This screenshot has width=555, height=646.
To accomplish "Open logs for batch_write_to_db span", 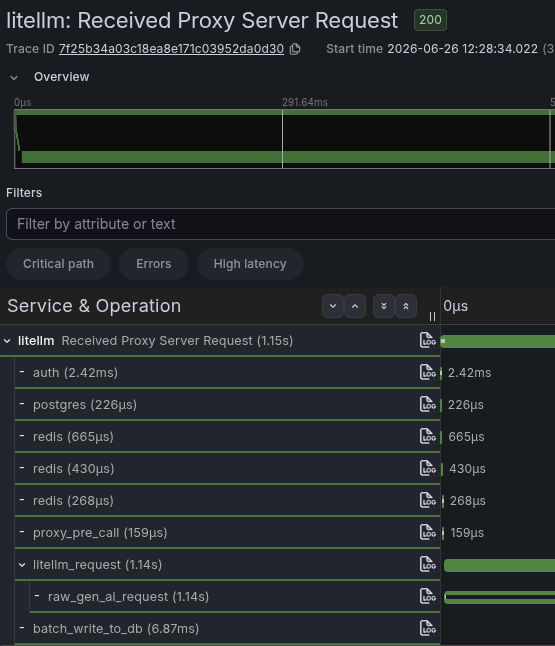I will (x=428, y=628).
